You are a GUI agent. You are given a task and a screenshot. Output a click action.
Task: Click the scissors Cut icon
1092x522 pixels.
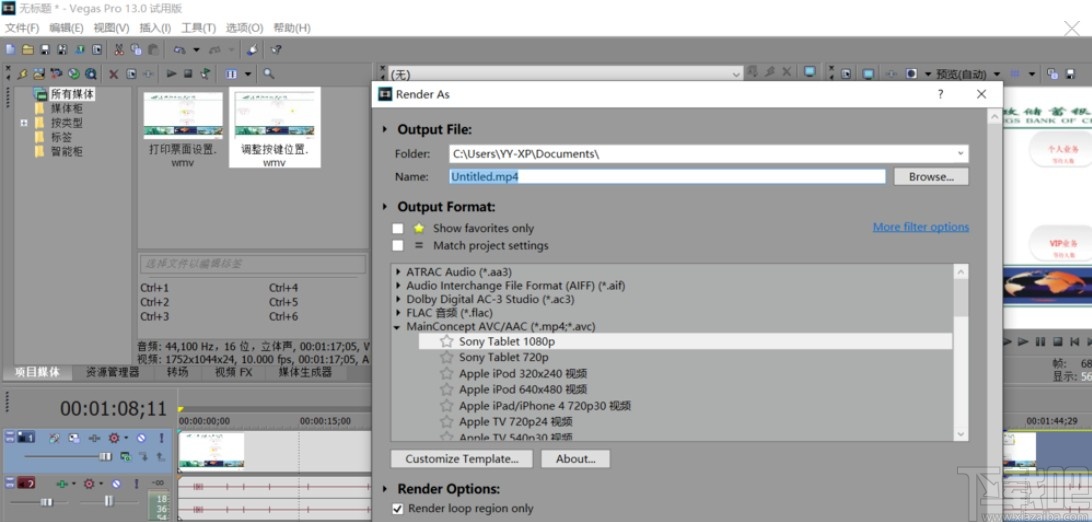click(x=118, y=49)
